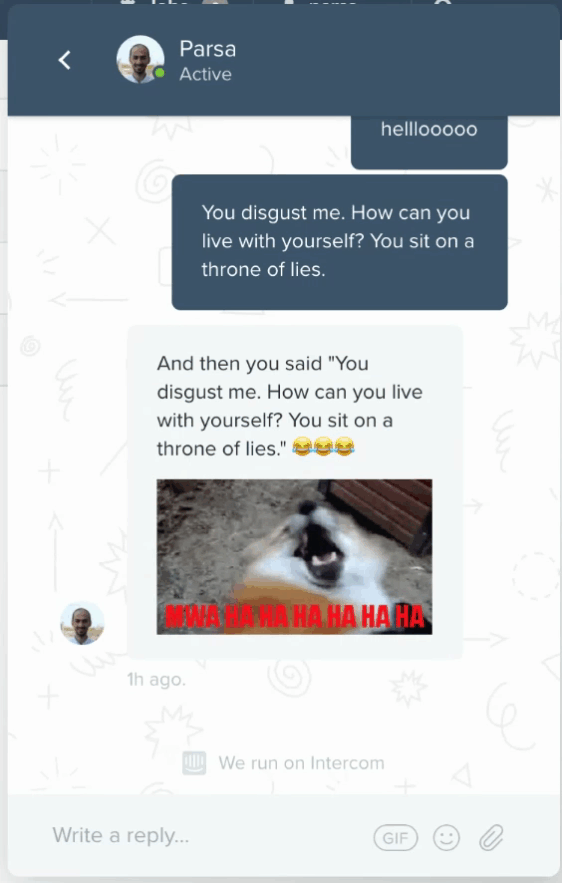The image size is (562, 883).
Task: Click the 'MWA HA HA' GIF caption
Action: 294,617
